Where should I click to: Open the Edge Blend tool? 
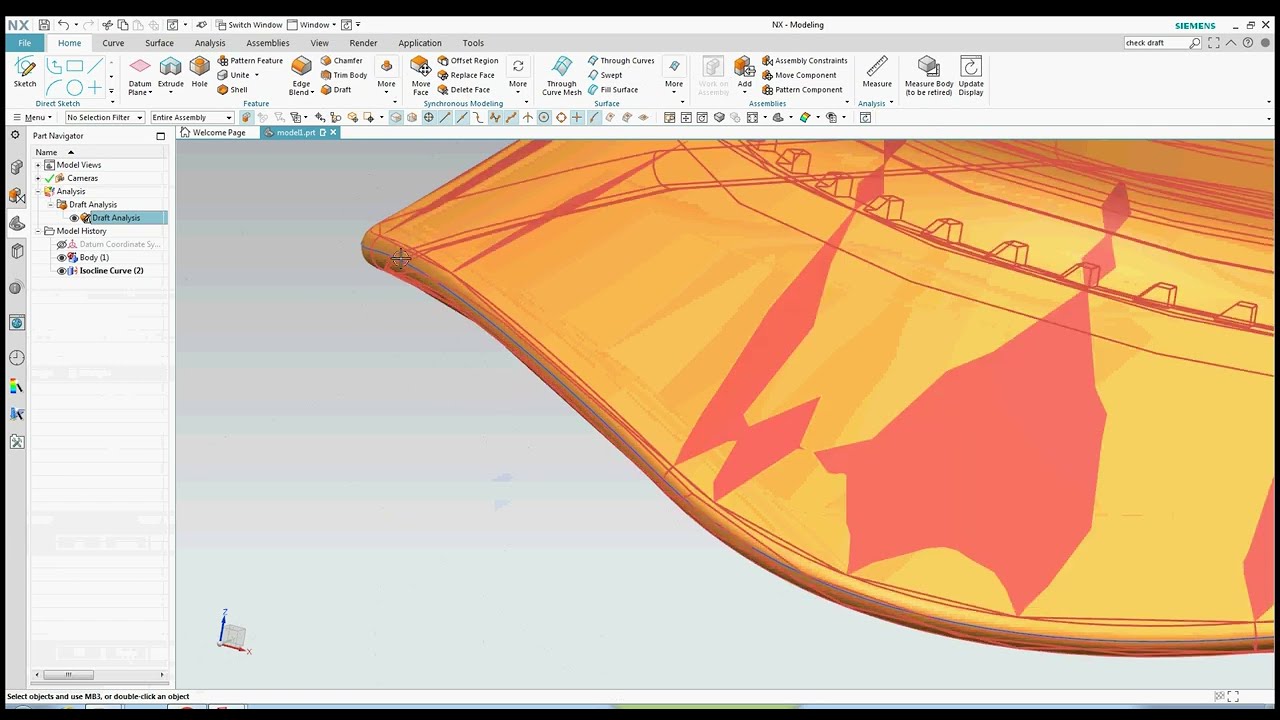[301, 76]
